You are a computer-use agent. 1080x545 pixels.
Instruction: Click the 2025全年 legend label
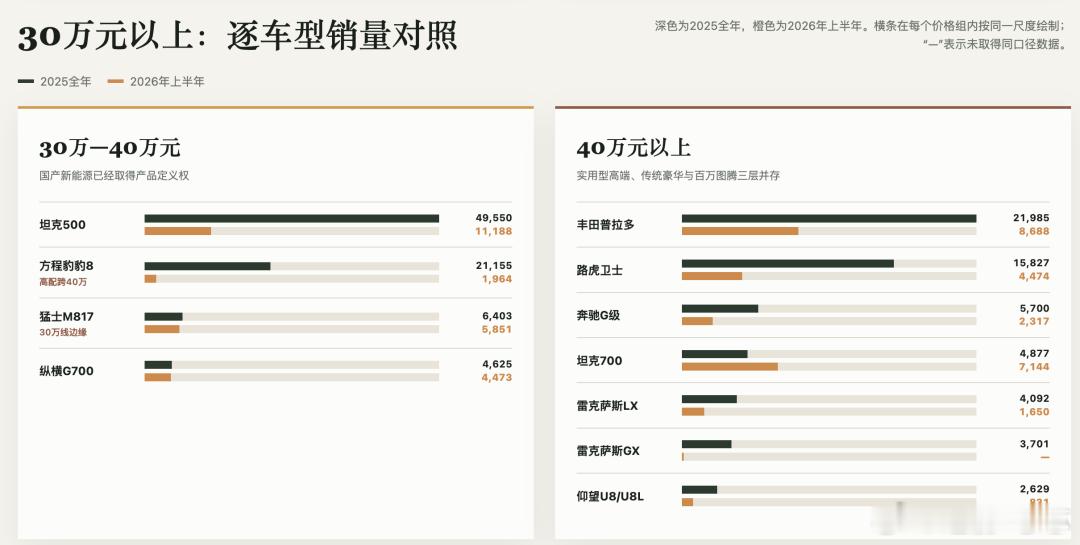point(65,81)
